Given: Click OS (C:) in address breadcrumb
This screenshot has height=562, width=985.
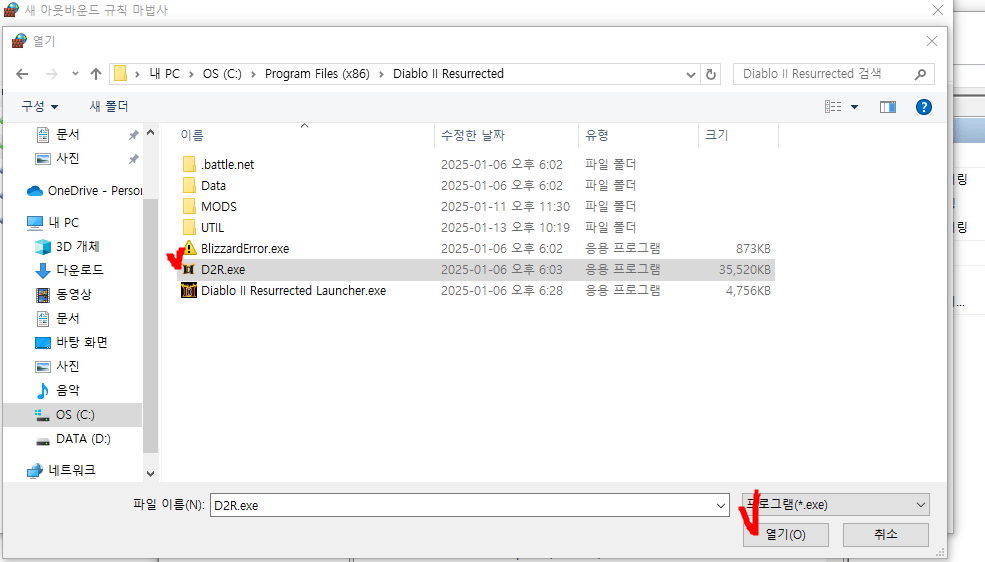Looking at the screenshot, I should 222,74.
